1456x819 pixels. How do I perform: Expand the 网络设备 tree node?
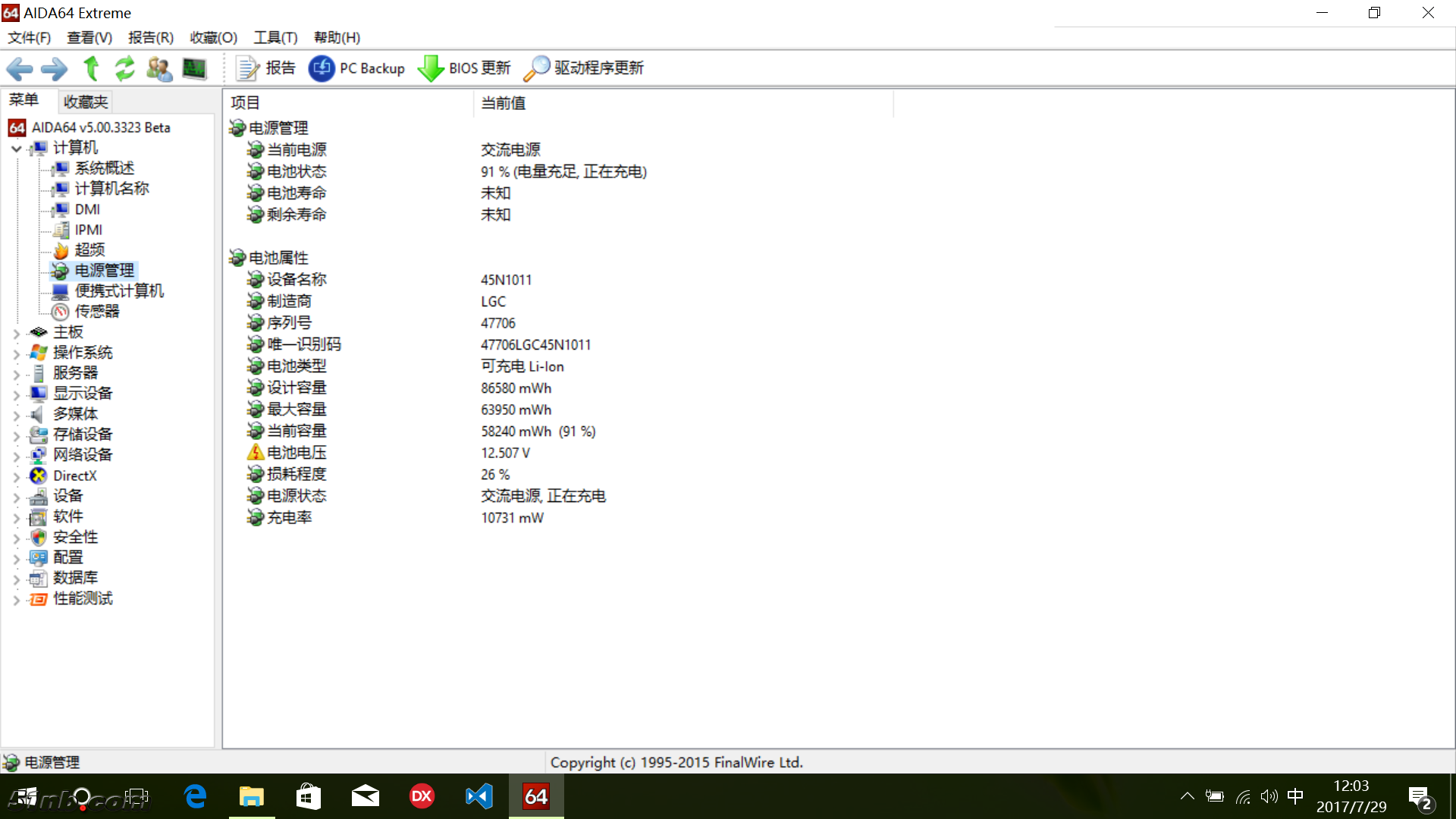[x=17, y=456]
